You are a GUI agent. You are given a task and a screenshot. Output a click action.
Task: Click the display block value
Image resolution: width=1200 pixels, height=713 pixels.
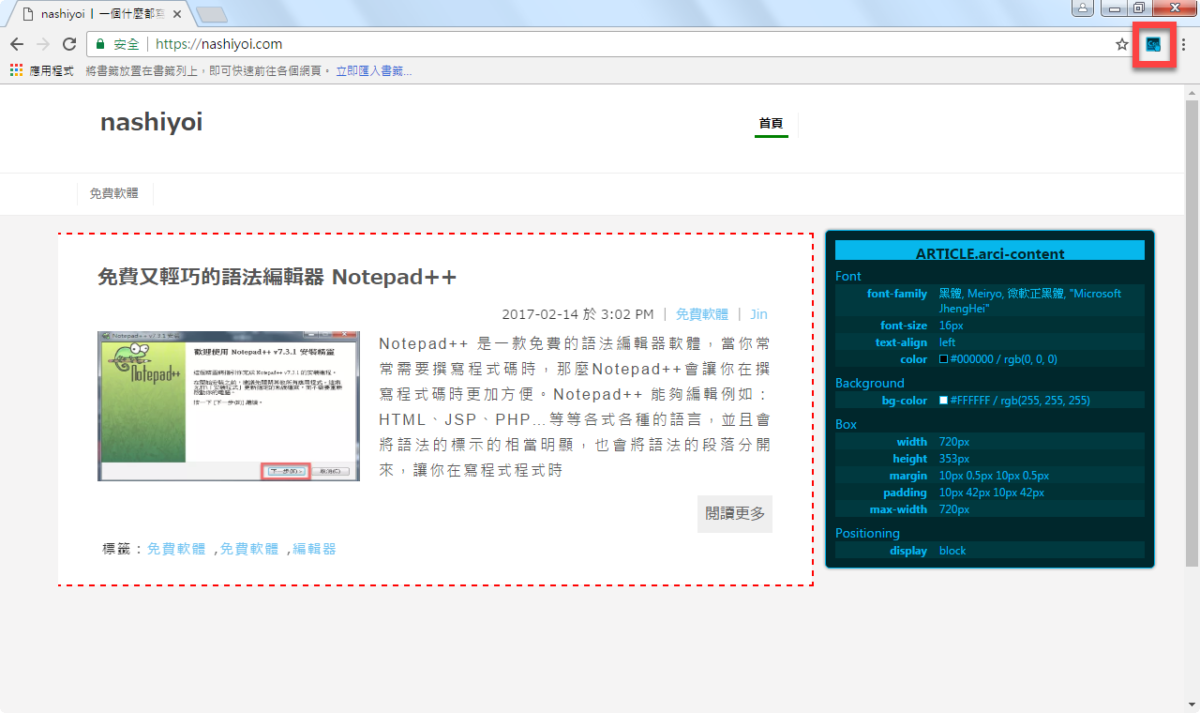coord(953,551)
